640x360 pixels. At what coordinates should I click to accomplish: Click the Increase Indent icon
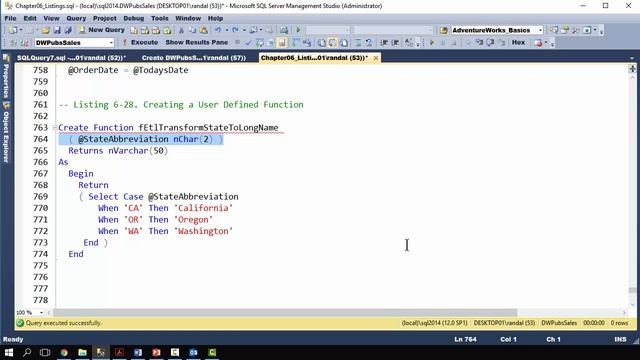click(x=395, y=42)
